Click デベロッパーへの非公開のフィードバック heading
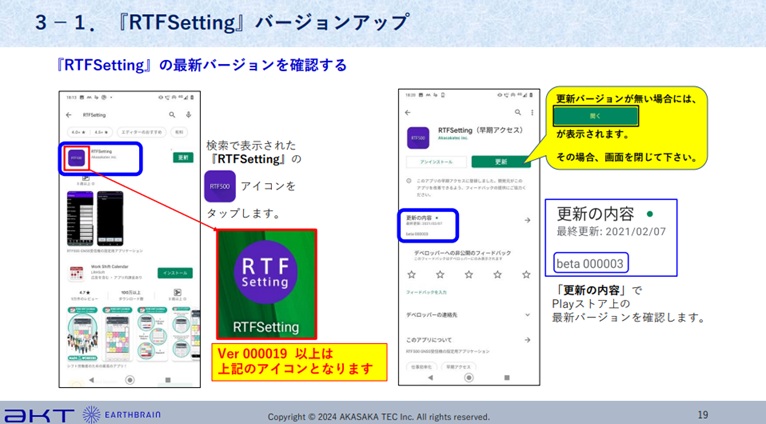The width and height of the screenshot is (766, 424). point(463,253)
